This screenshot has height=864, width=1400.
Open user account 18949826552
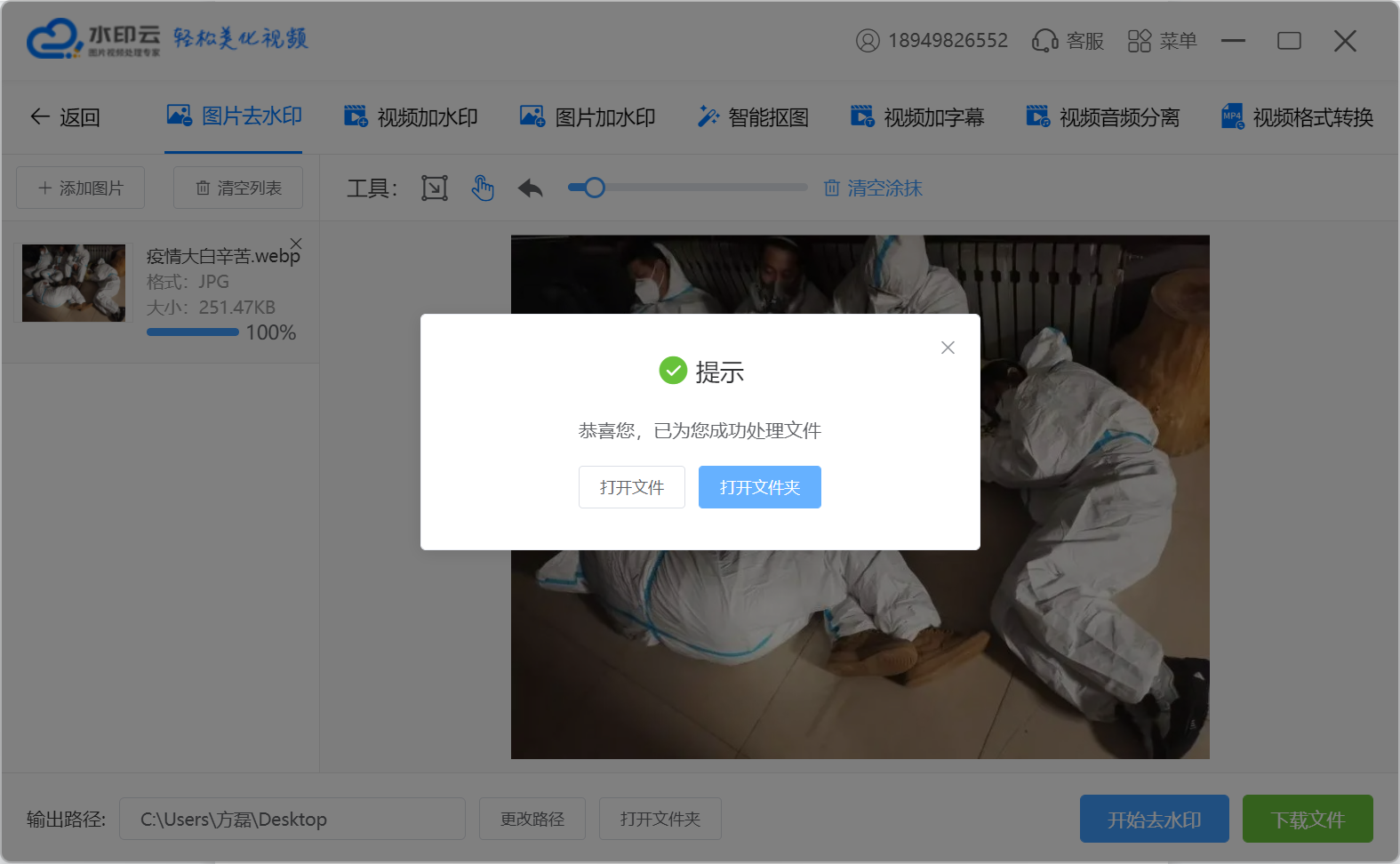coord(932,41)
